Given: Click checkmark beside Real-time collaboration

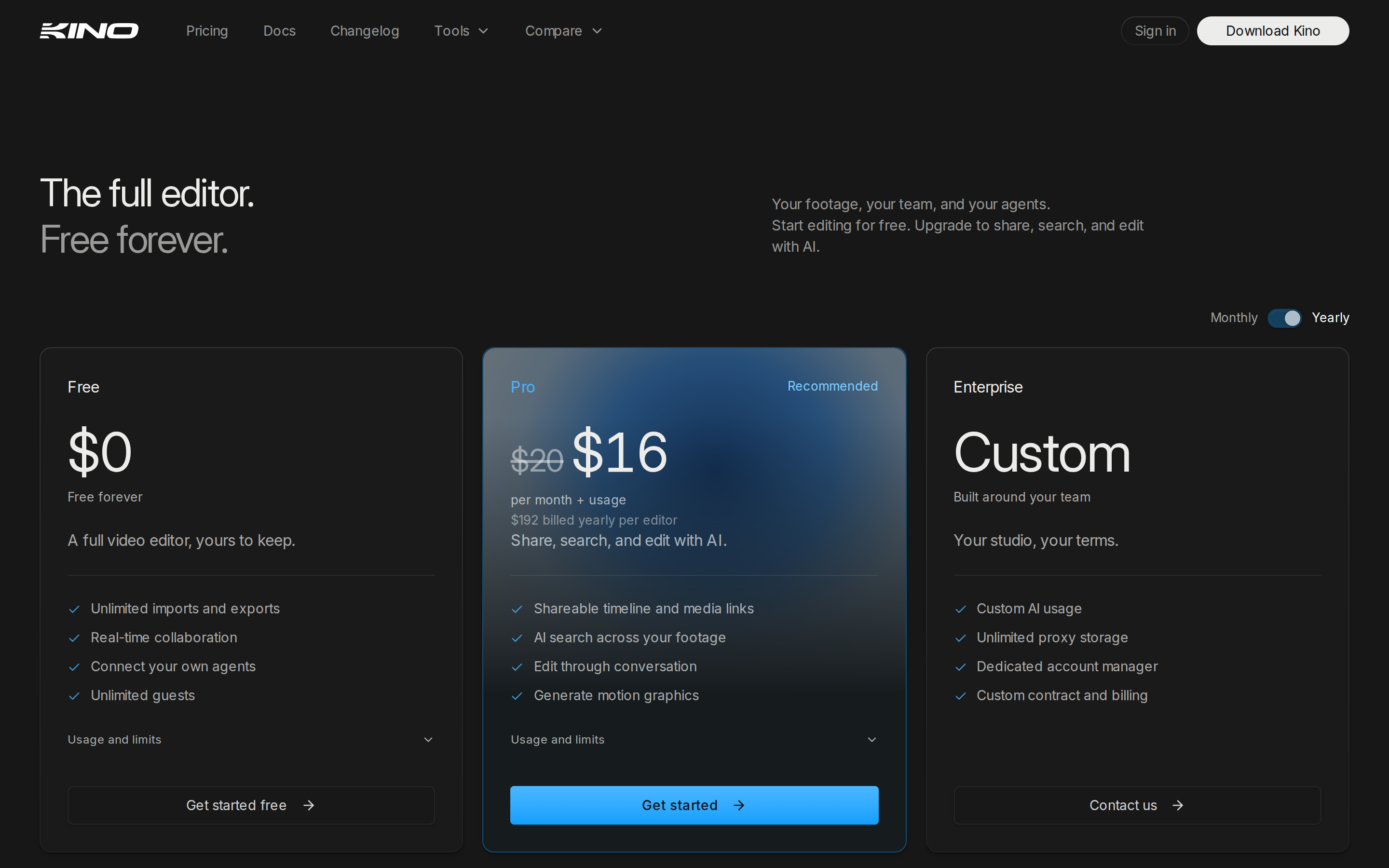Looking at the screenshot, I should pos(74,638).
